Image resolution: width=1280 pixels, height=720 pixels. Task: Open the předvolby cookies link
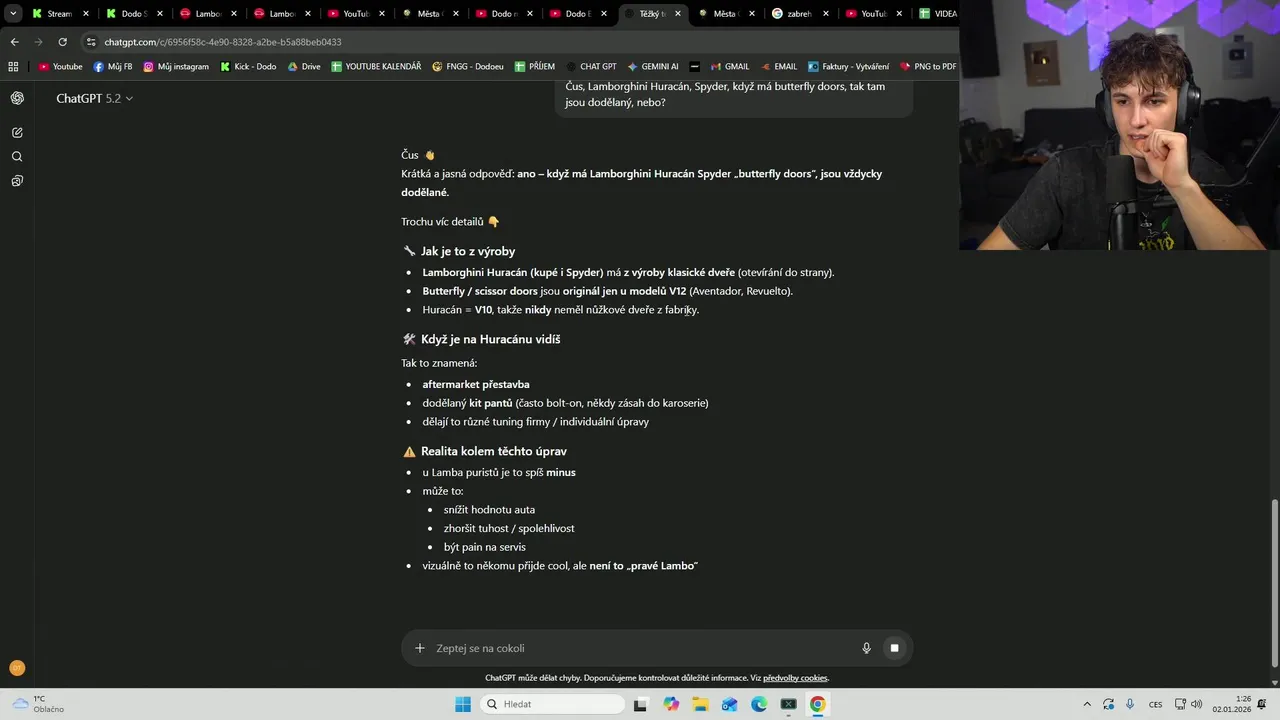tap(795, 678)
